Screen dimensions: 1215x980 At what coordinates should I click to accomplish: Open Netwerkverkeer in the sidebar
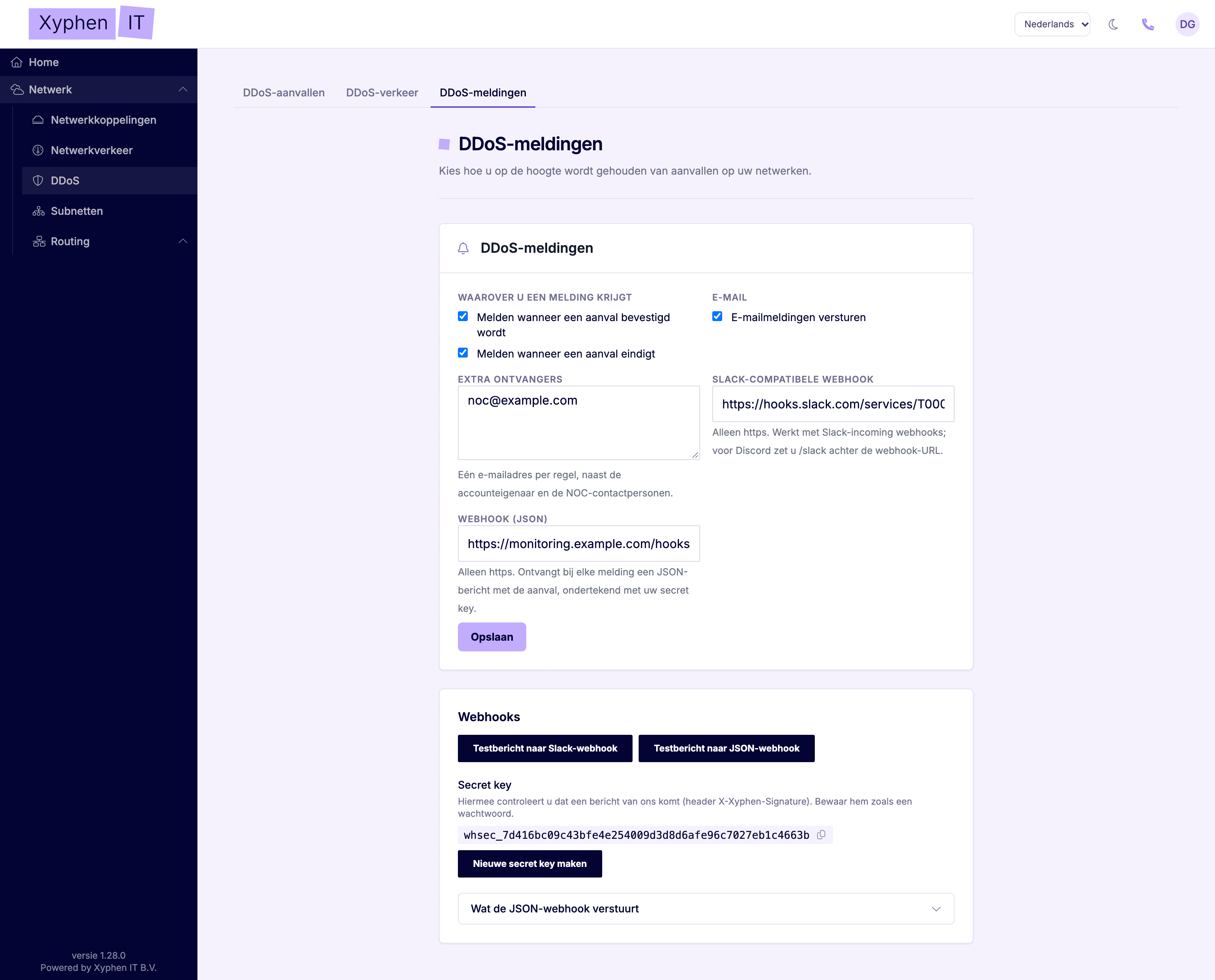109,150
